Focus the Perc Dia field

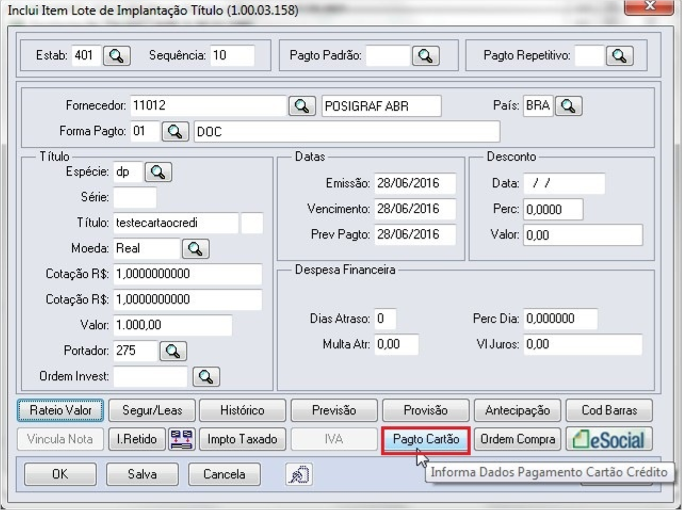[x=561, y=319]
